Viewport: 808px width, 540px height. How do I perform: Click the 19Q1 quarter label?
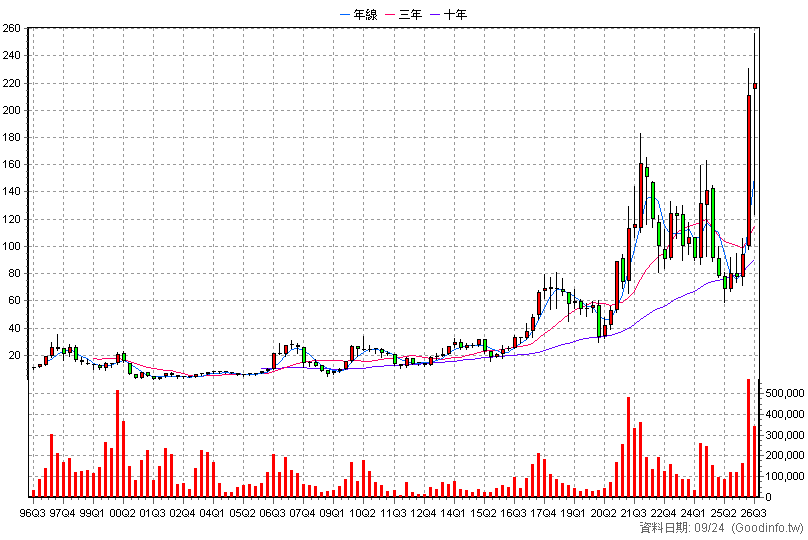point(573,514)
